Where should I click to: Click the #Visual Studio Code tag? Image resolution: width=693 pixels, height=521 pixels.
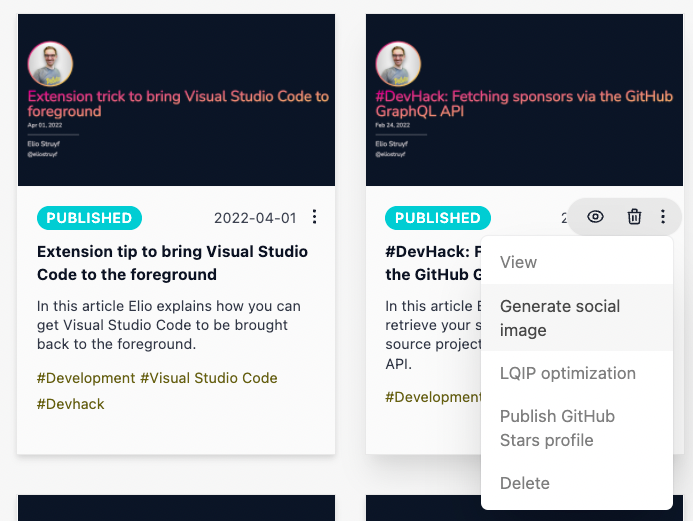[209, 378]
